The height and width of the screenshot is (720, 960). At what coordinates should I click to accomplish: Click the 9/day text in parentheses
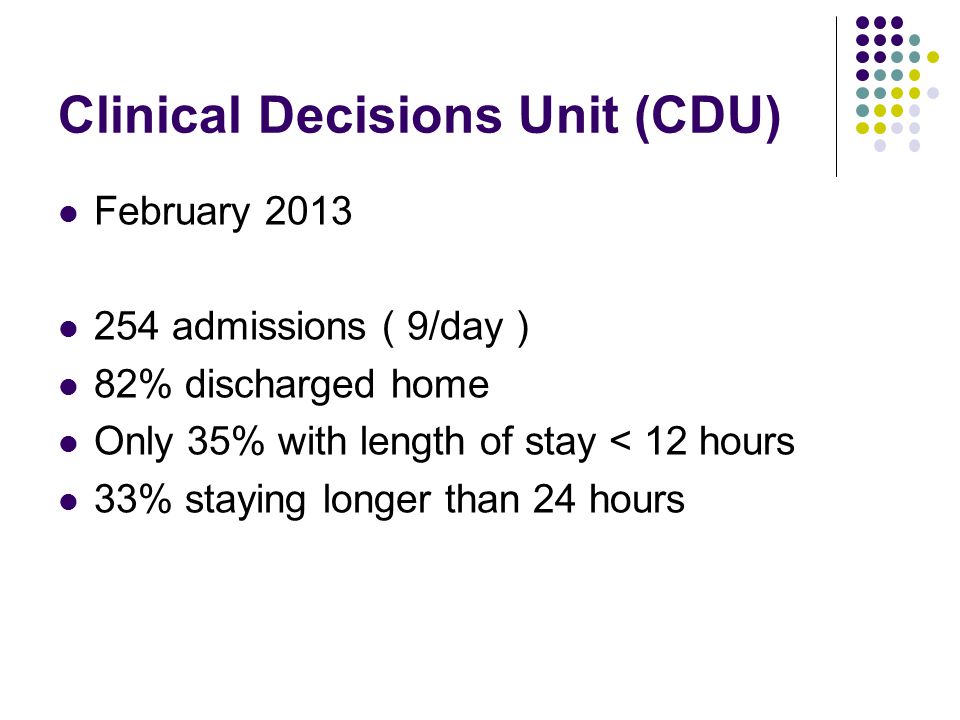click(455, 327)
